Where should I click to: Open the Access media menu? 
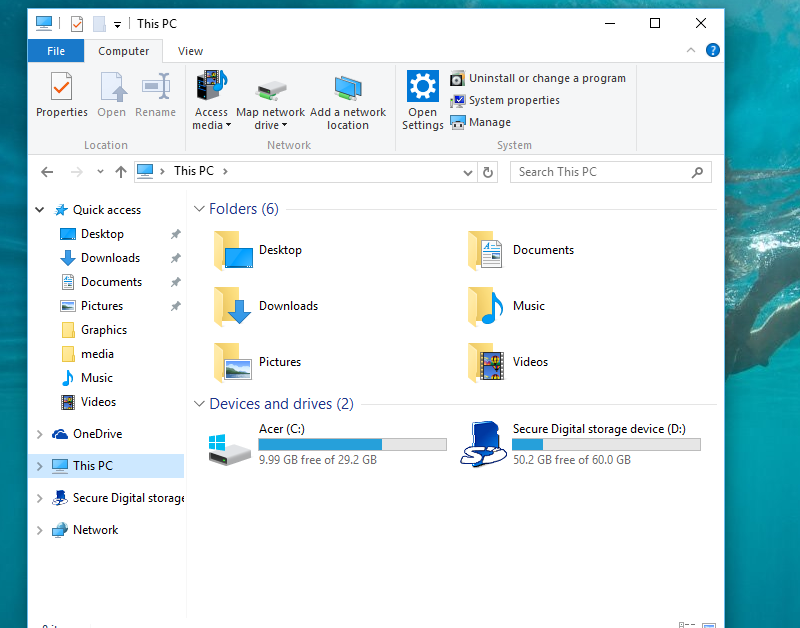click(211, 119)
